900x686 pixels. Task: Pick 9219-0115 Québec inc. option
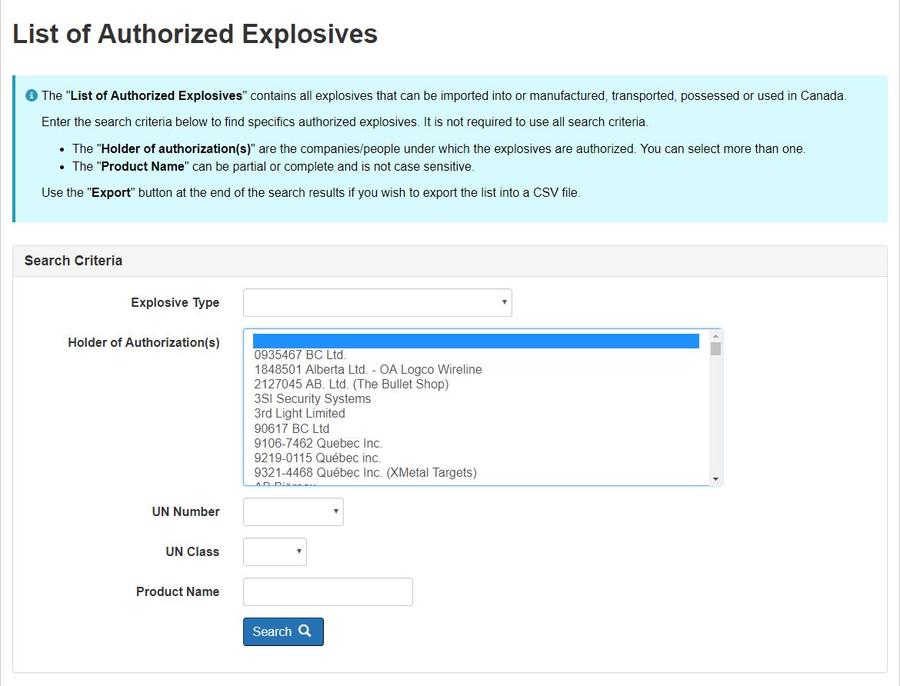317,458
